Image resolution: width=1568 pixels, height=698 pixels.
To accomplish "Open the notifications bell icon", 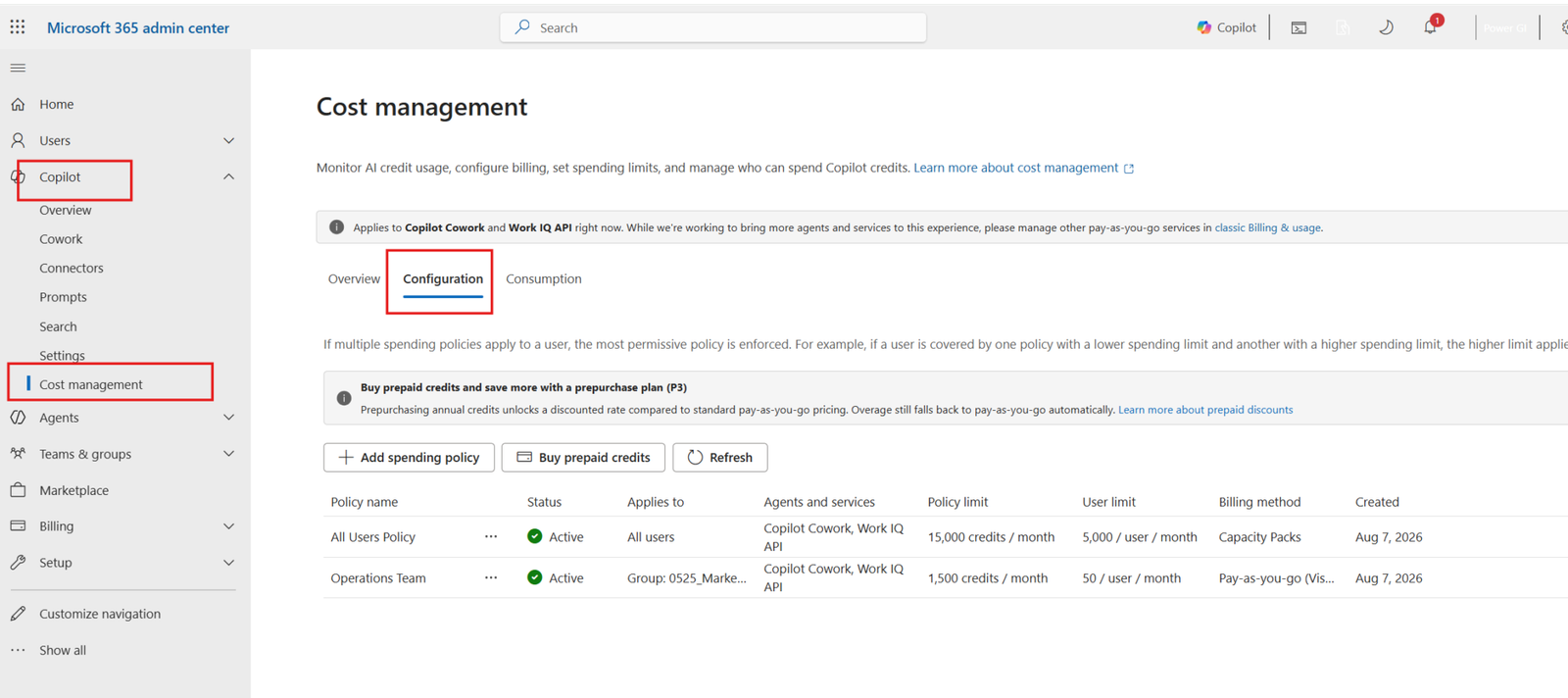I will [1431, 26].
